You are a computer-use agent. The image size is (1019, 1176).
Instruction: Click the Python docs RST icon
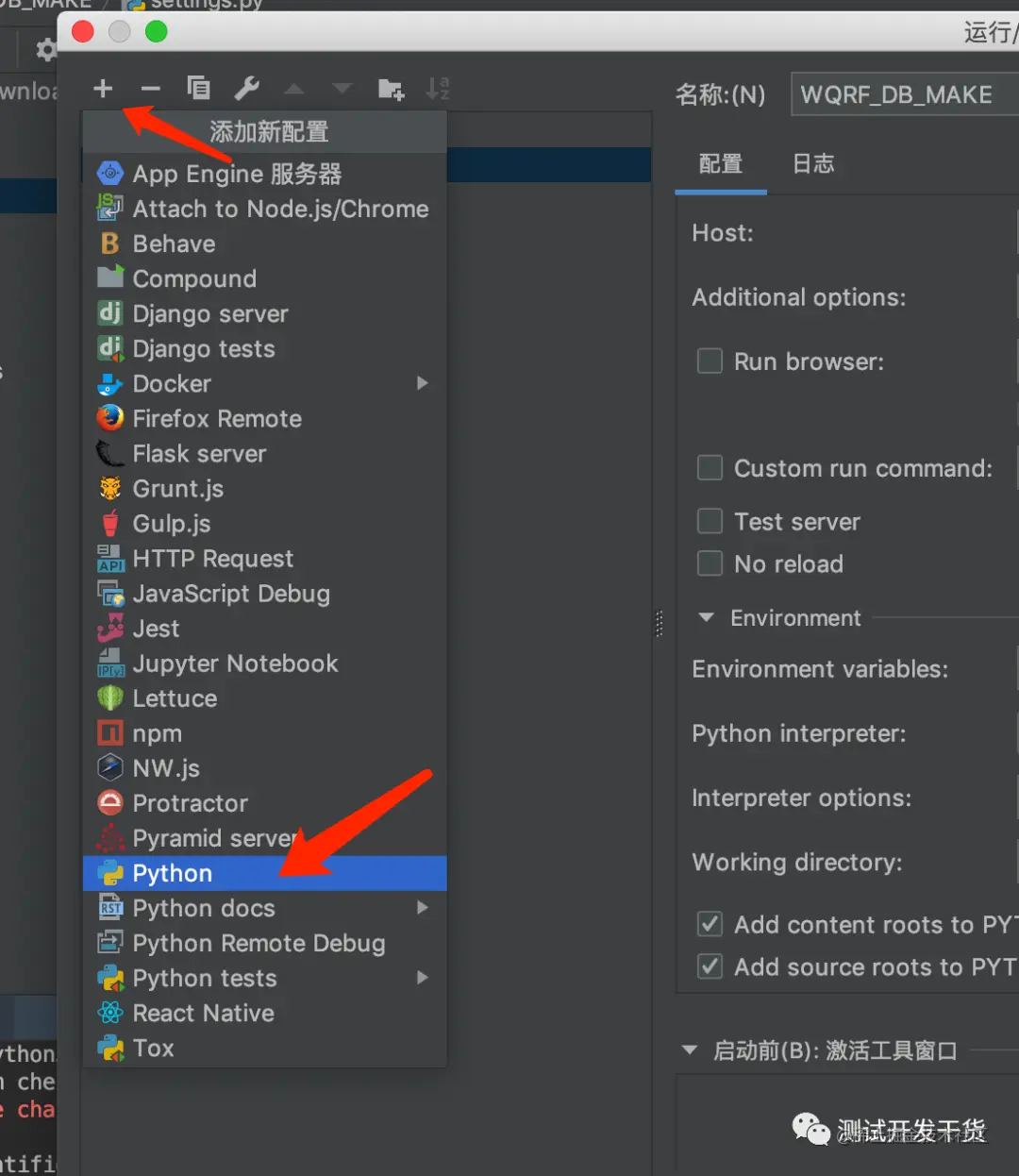(x=110, y=908)
